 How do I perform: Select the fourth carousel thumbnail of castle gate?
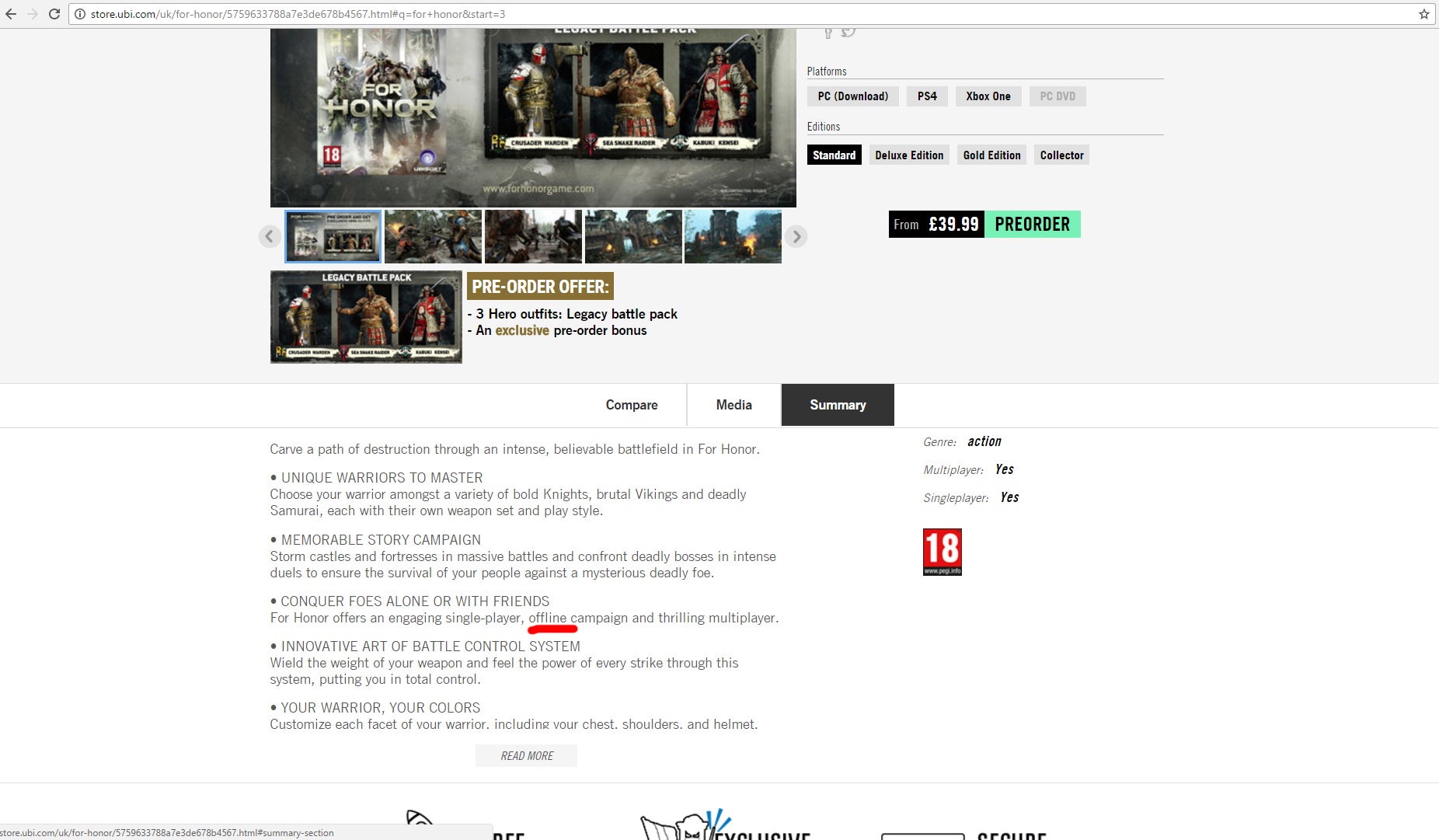click(633, 236)
